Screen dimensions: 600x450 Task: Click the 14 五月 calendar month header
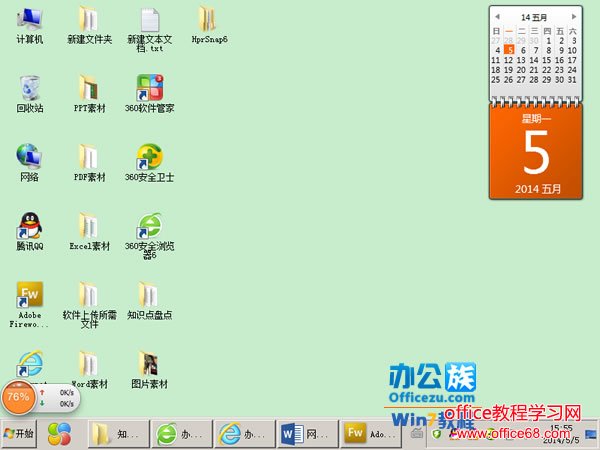click(534, 17)
